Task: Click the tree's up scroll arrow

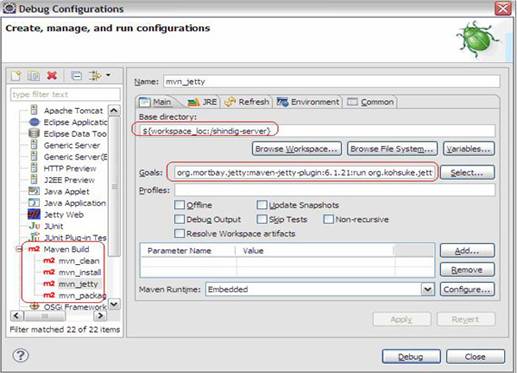Action: point(114,110)
